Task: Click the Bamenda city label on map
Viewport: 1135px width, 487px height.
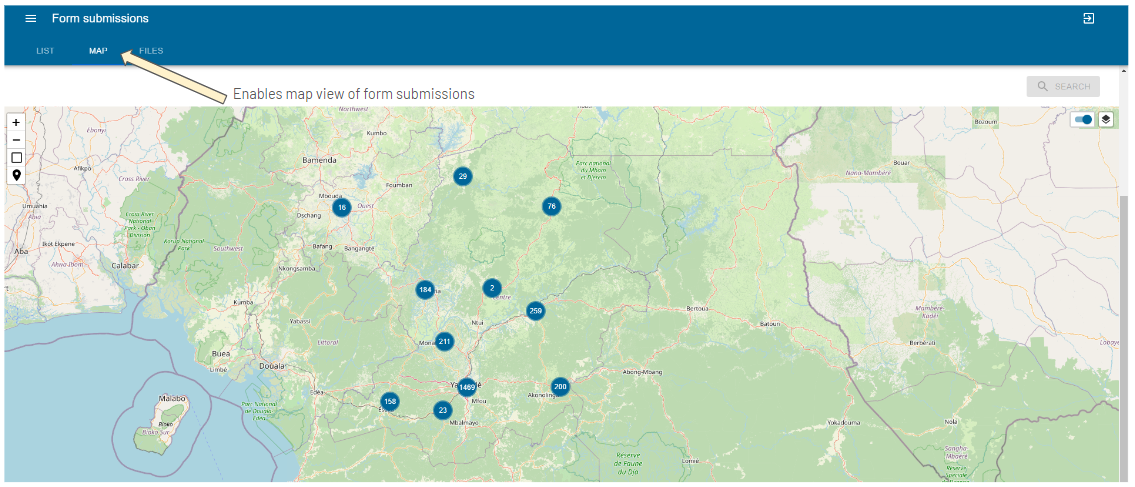Action: (x=319, y=159)
